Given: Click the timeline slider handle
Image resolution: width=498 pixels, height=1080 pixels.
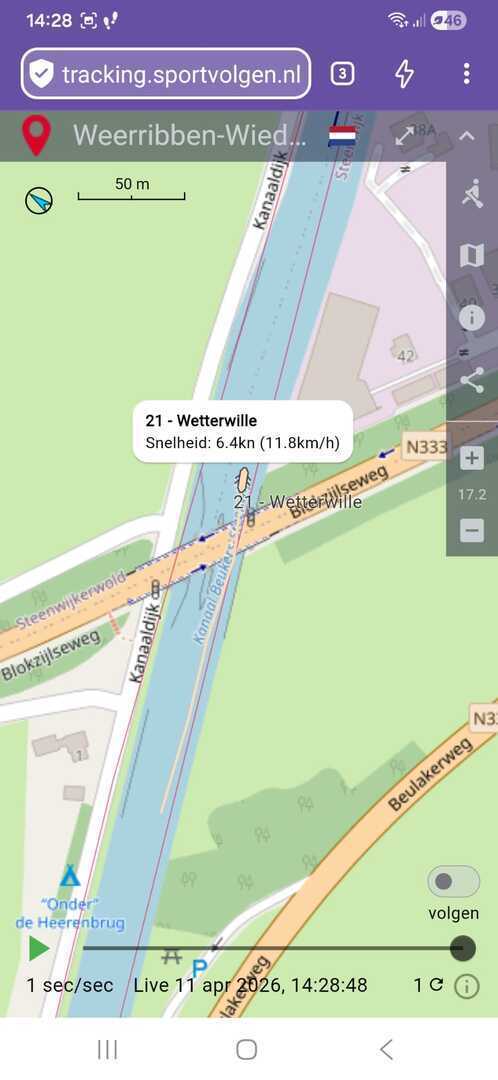Looking at the screenshot, I should point(462,948).
